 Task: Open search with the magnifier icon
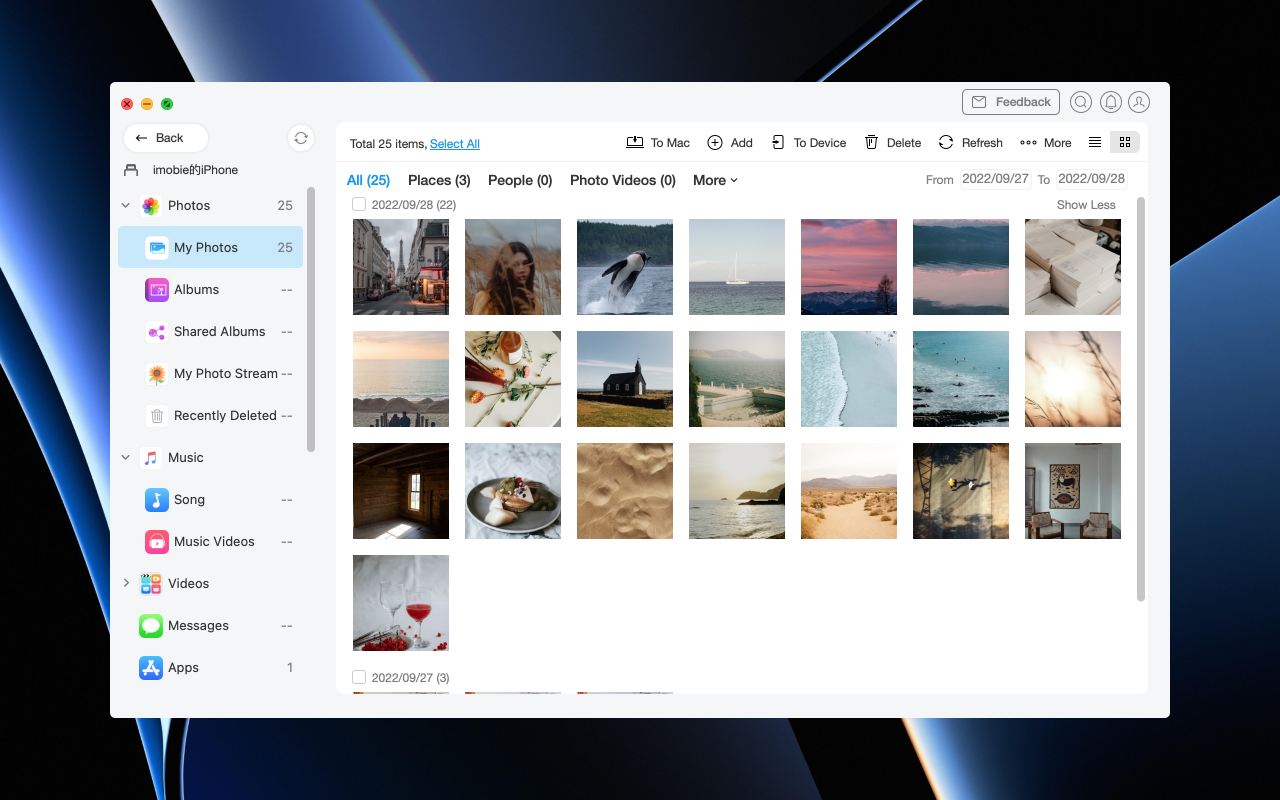click(1081, 101)
